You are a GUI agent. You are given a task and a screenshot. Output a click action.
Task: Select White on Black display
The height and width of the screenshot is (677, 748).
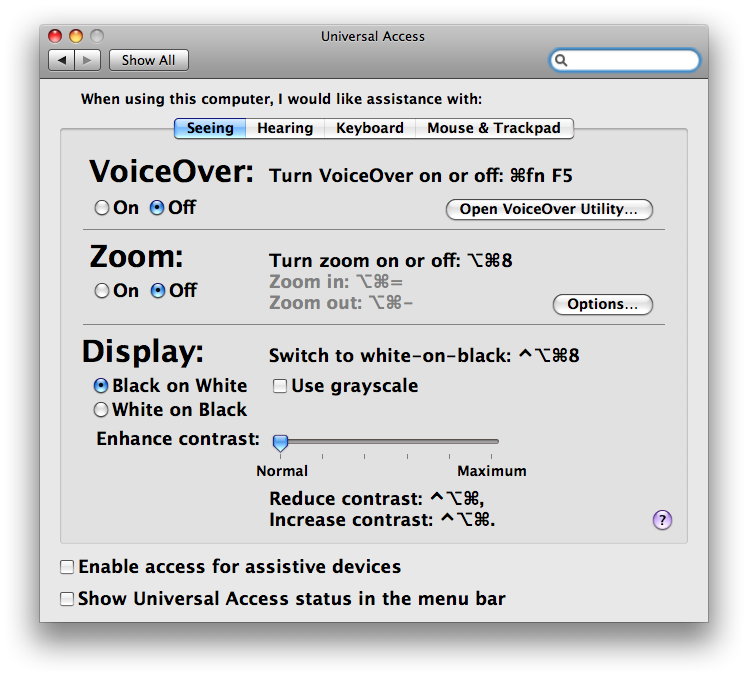pos(101,409)
